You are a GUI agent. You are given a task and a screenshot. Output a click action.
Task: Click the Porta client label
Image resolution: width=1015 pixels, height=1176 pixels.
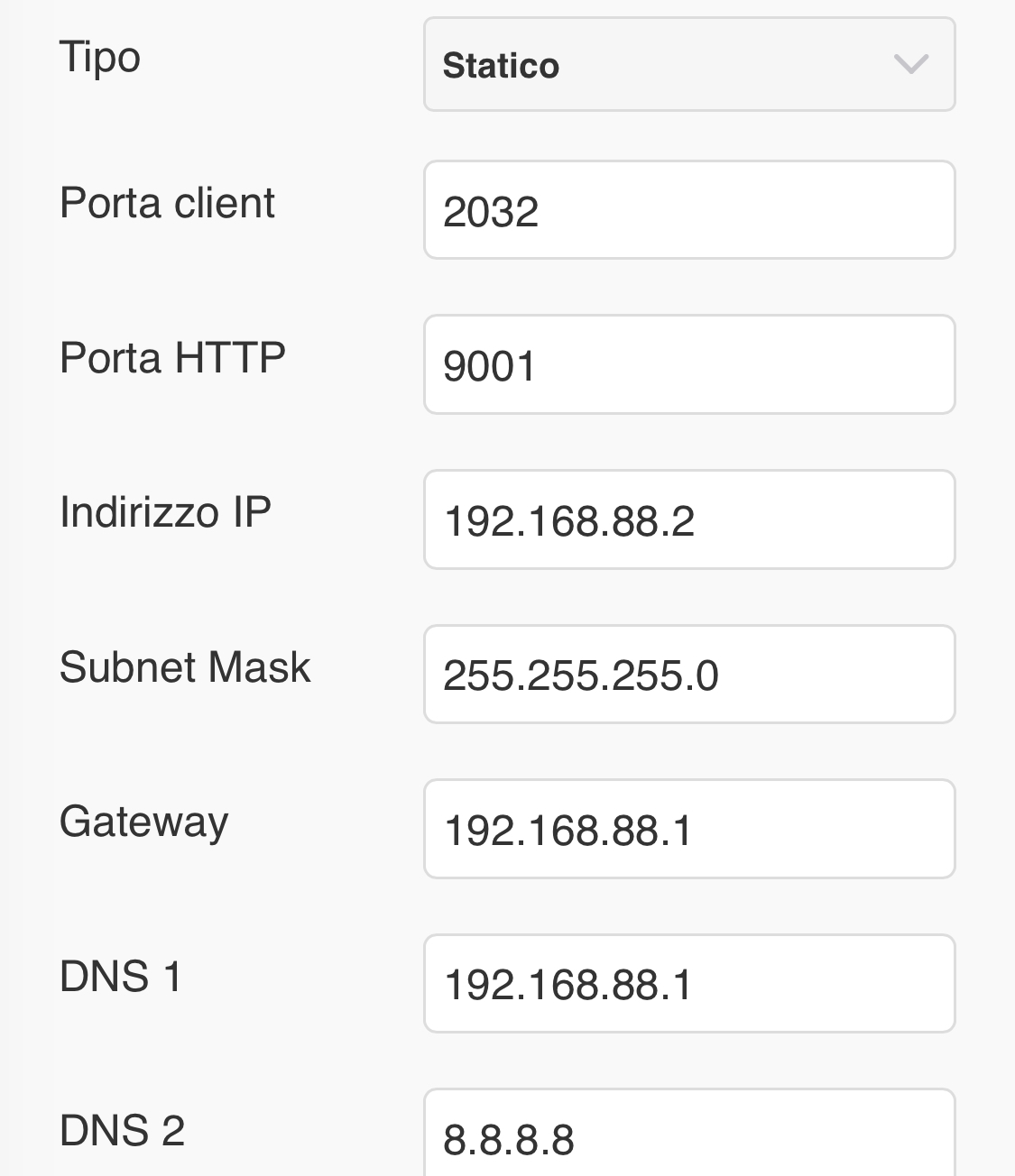pos(167,203)
